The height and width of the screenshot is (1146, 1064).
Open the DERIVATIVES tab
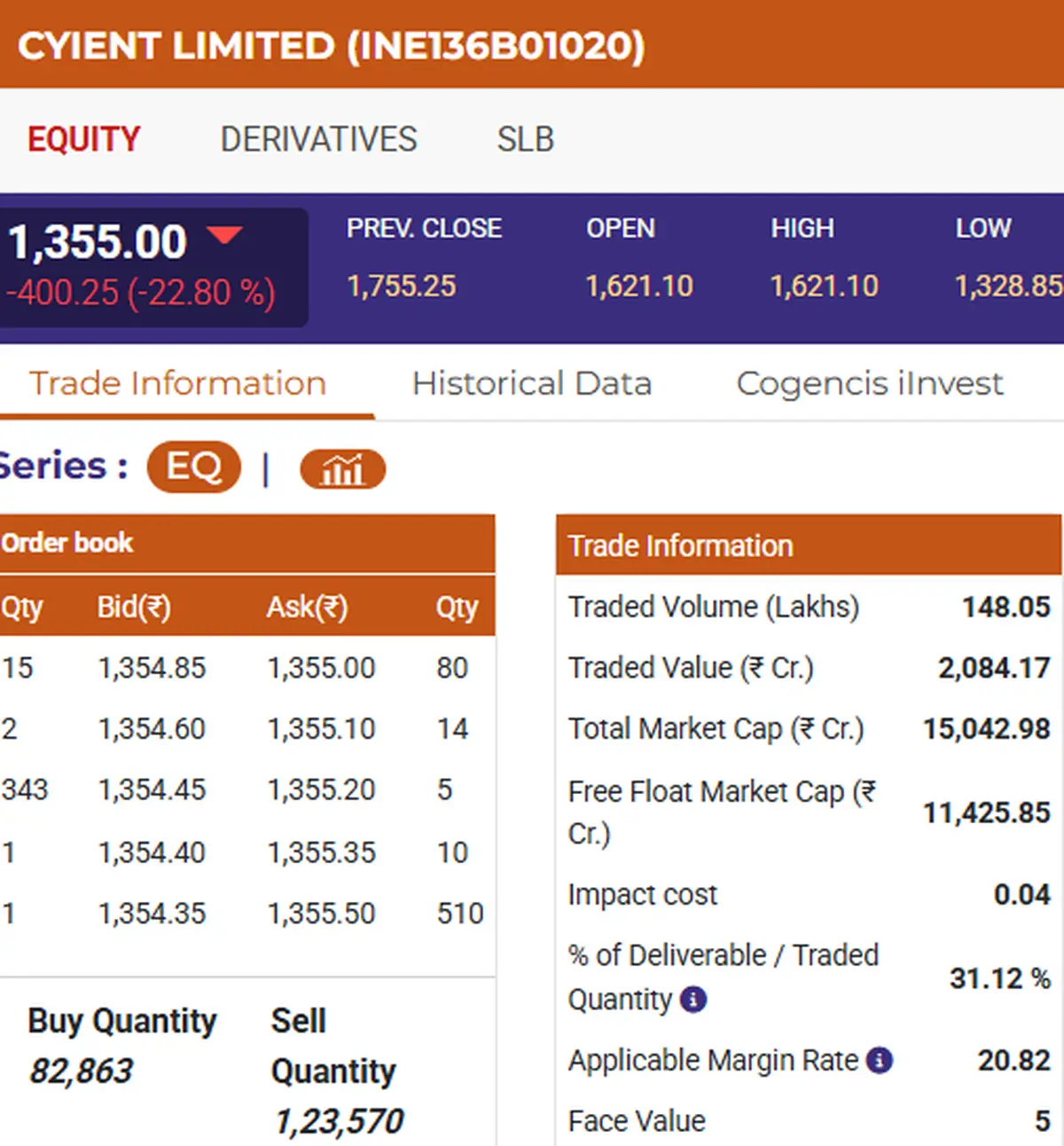coord(318,139)
